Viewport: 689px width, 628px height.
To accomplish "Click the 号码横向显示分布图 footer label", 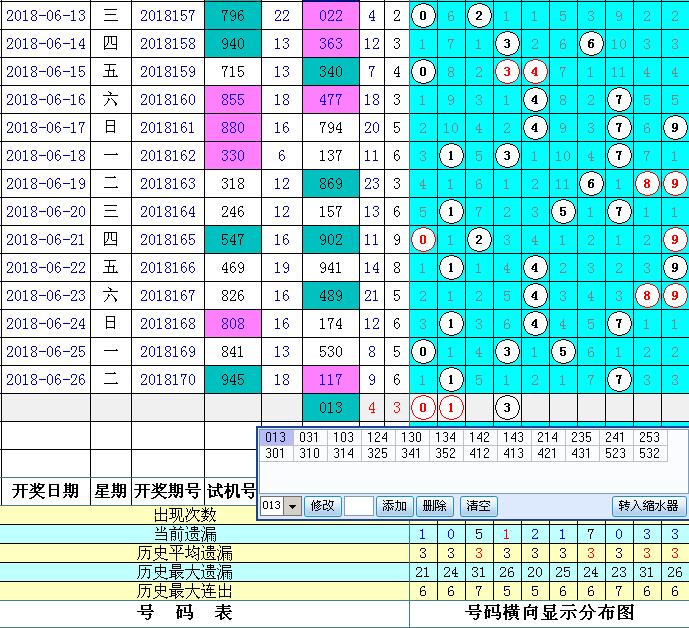I will click(550, 612).
